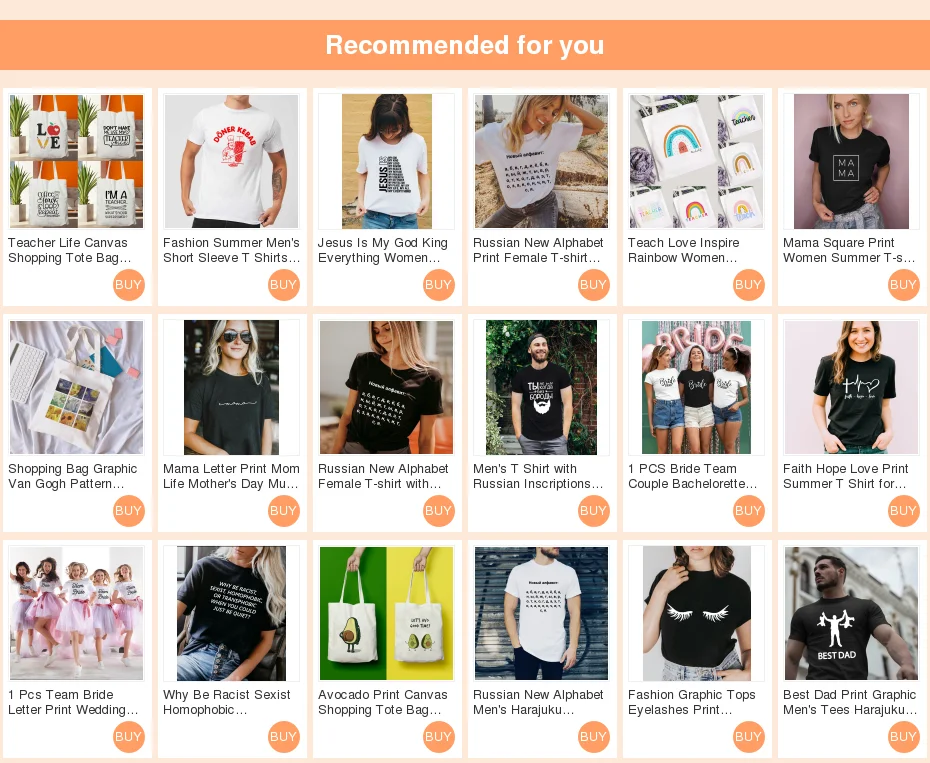Open Mama Letter Print Mom Life title link
This screenshot has height=763, width=930.
(x=231, y=476)
